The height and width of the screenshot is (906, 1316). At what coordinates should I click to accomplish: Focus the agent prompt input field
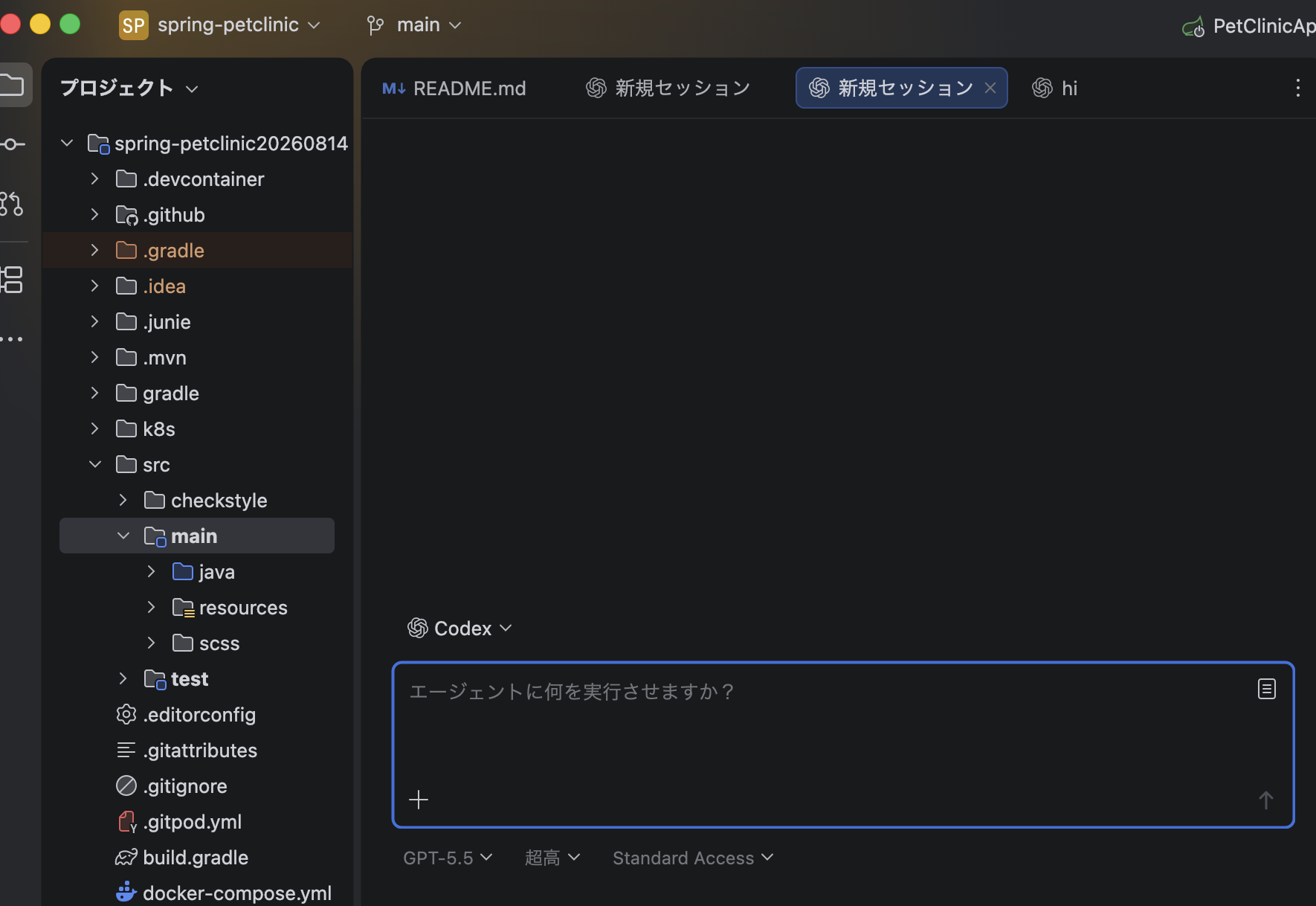click(x=843, y=744)
